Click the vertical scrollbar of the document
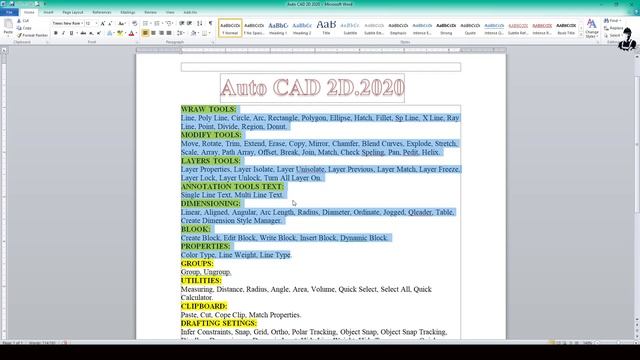 click(x=636, y=188)
